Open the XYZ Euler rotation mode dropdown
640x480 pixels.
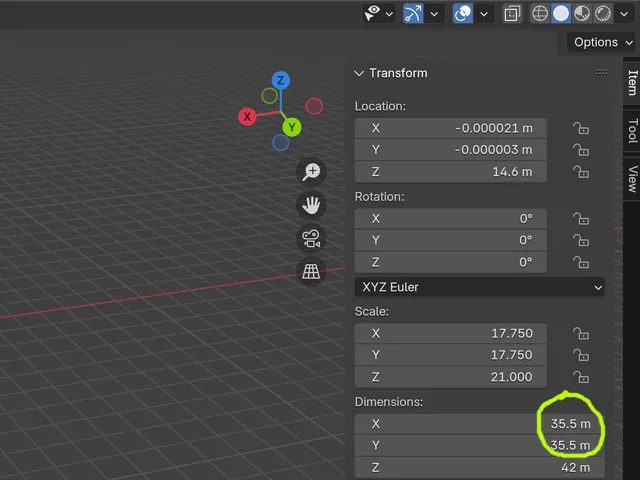tap(480, 287)
